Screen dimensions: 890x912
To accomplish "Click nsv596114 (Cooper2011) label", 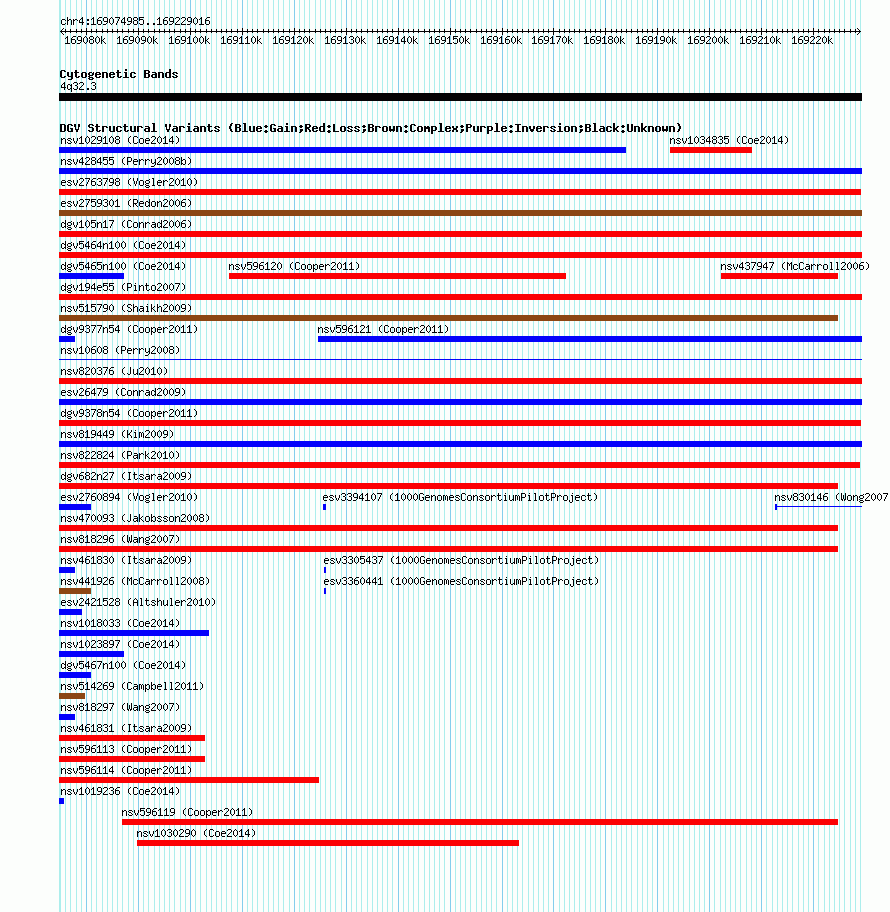I will (x=126, y=770).
